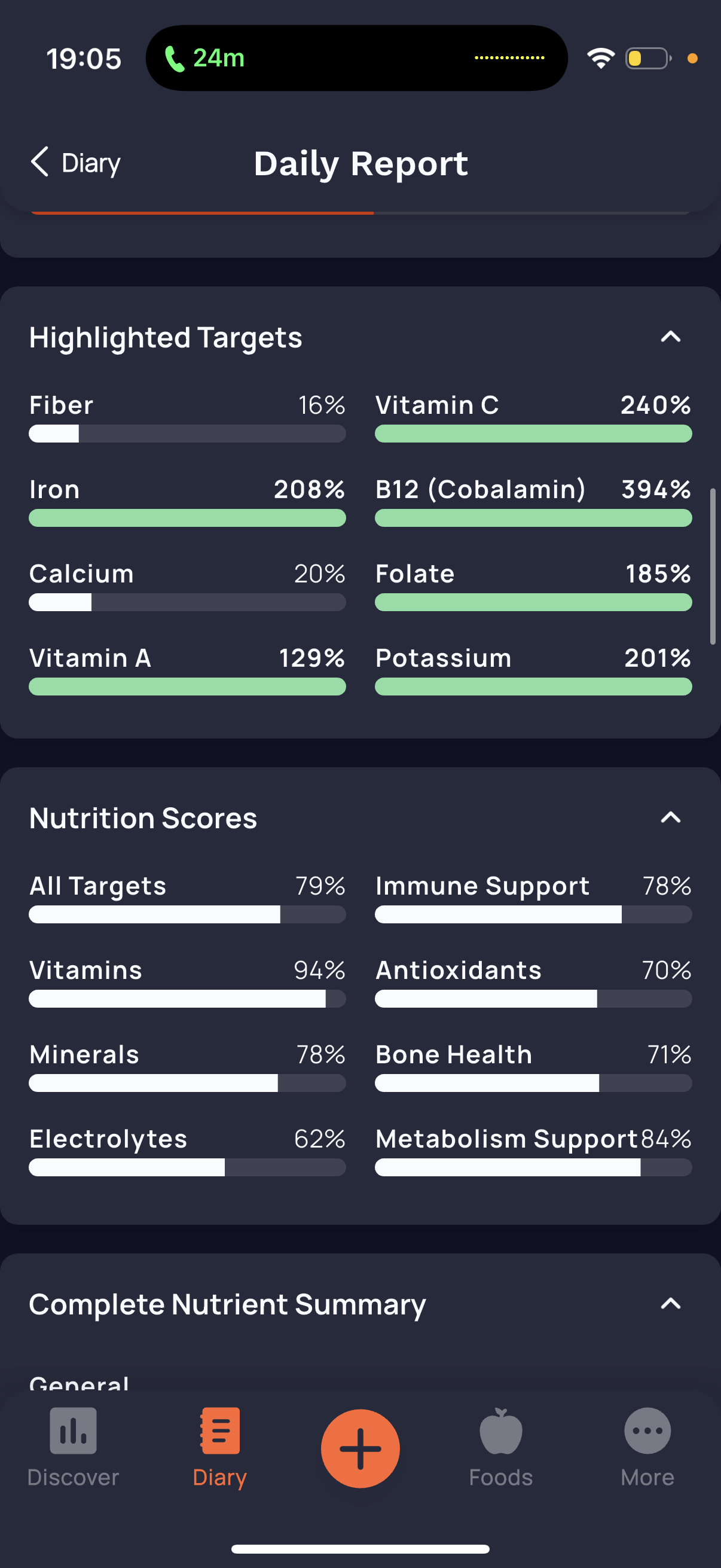Open the Foods apple icon
Image resolution: width=721 pixels, height=1568 pixels.
coord(501,1430)
